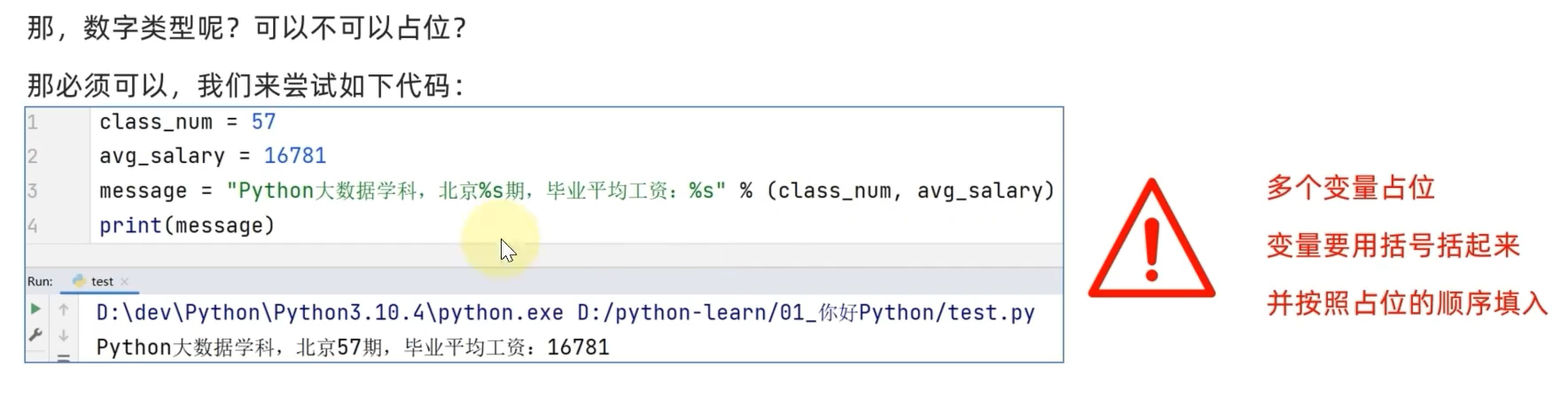Click the print(message) code line
The image size is (1568, 414).
[x=187, y=226]
